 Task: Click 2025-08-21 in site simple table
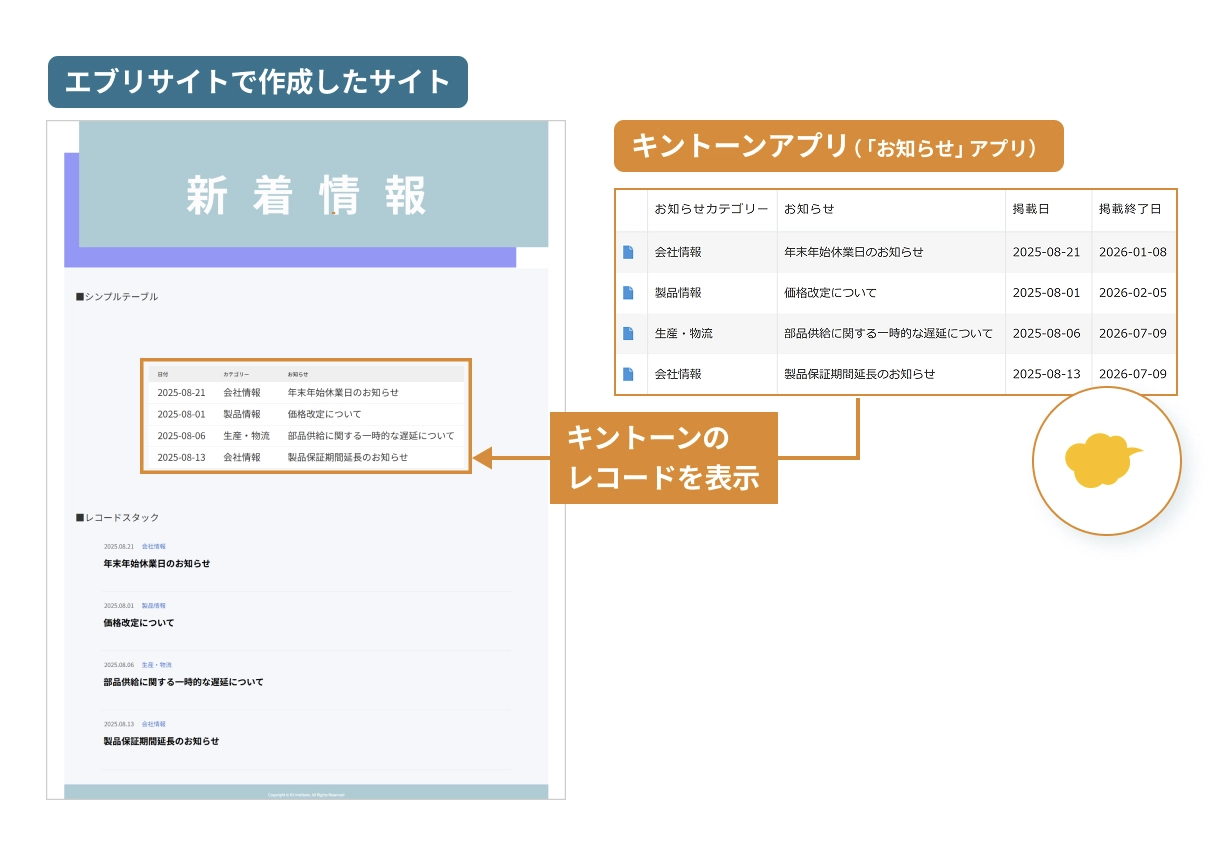[181, 393]
